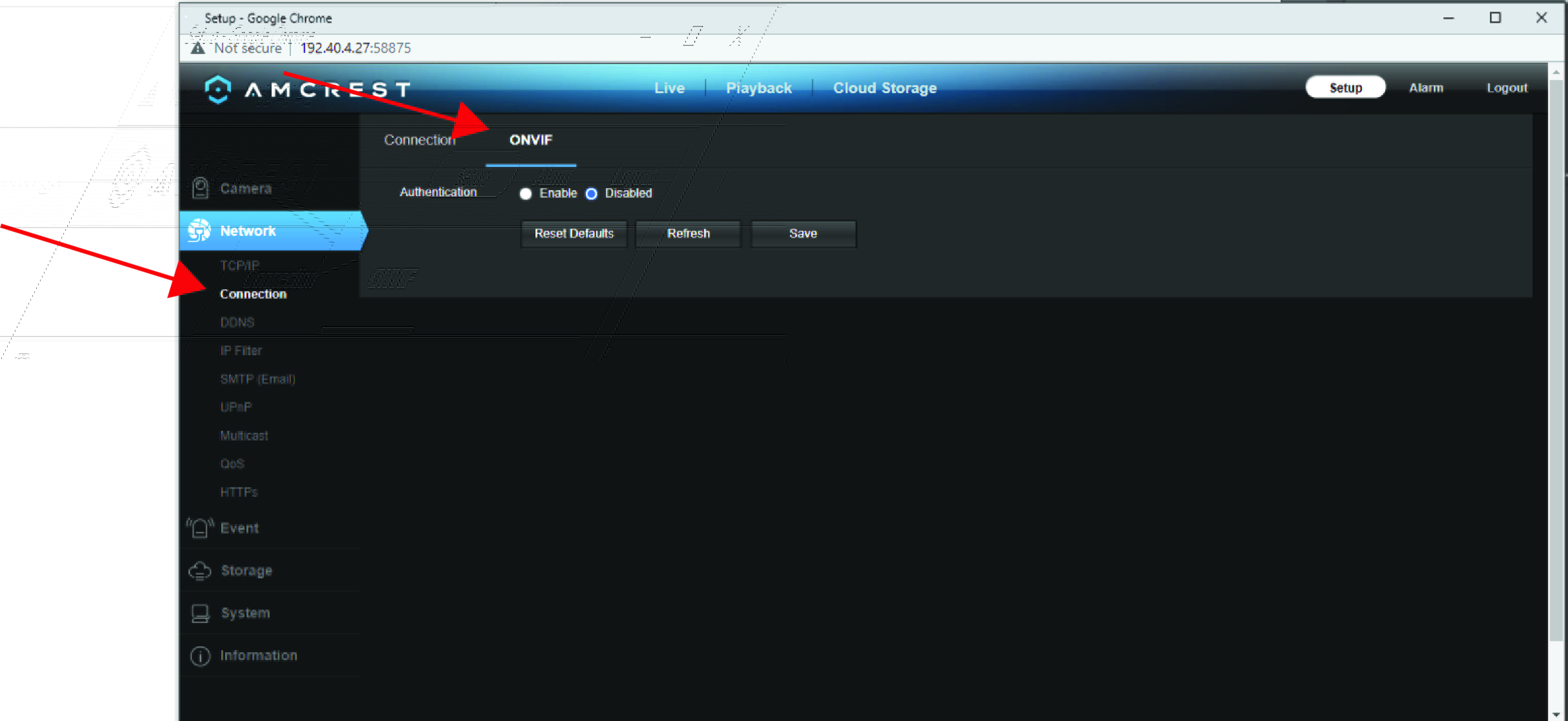Click the Network globe icon
The height and width of the screenshot is (721, 1568).
point(199,231)
